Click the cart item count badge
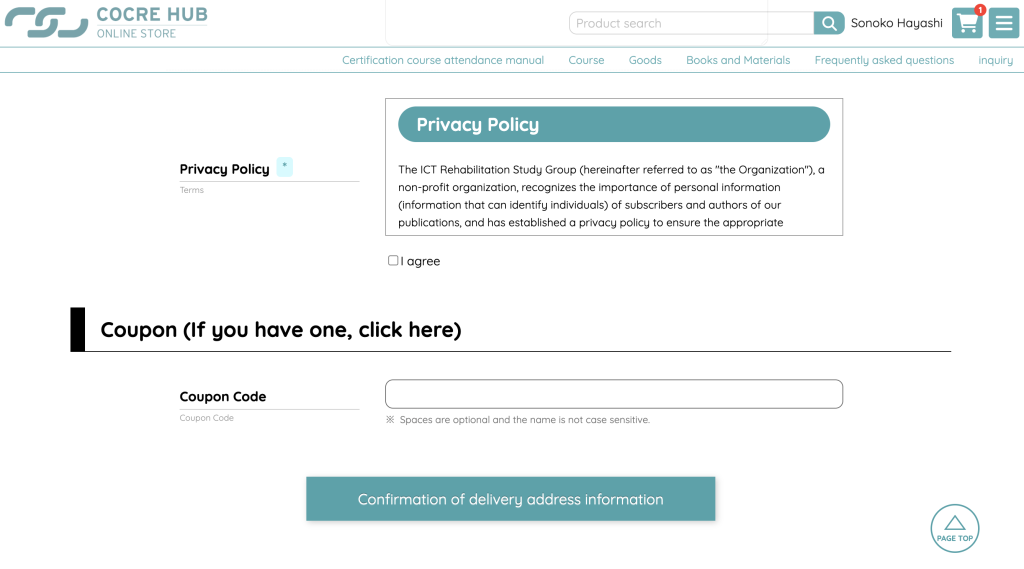Viewport: 1024px width, 569px height. coord(980,10)
